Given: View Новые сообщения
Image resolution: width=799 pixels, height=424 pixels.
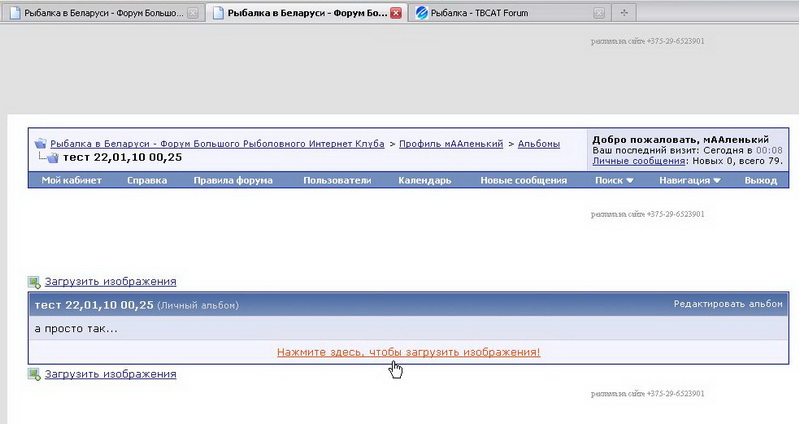Looking at the screenshot, I should (x=523, y=181).
